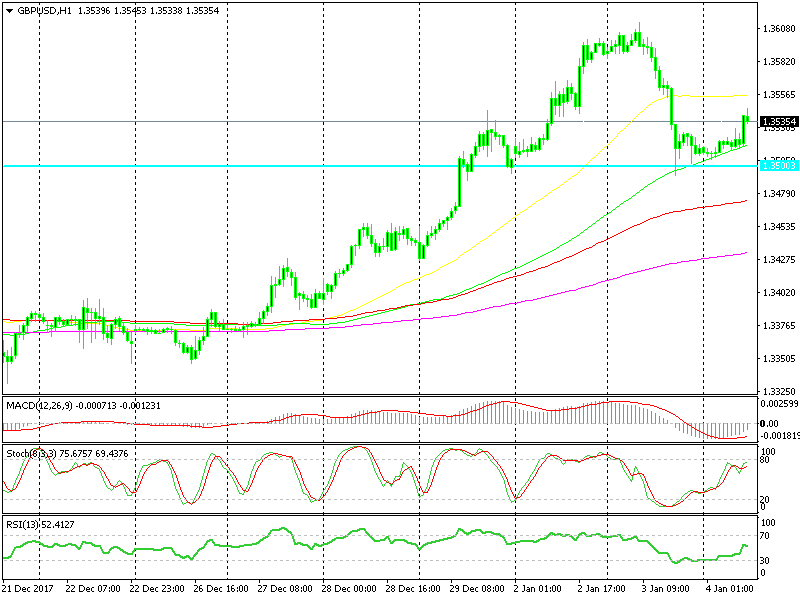Click the 1.35820 price scale value
This screenshot has width=800, height=600.
[x=779, y=62]
